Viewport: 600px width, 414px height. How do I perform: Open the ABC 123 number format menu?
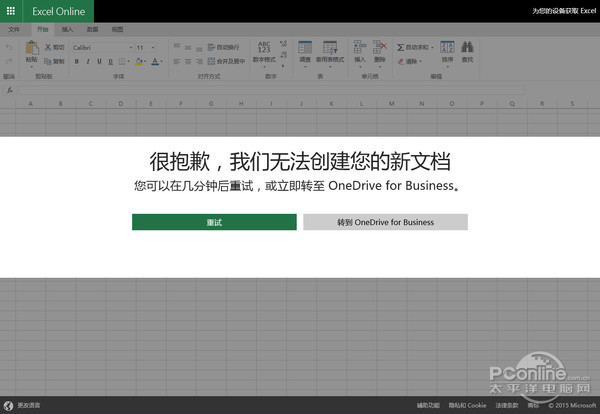pyautogui.click(x=264, y=52)
